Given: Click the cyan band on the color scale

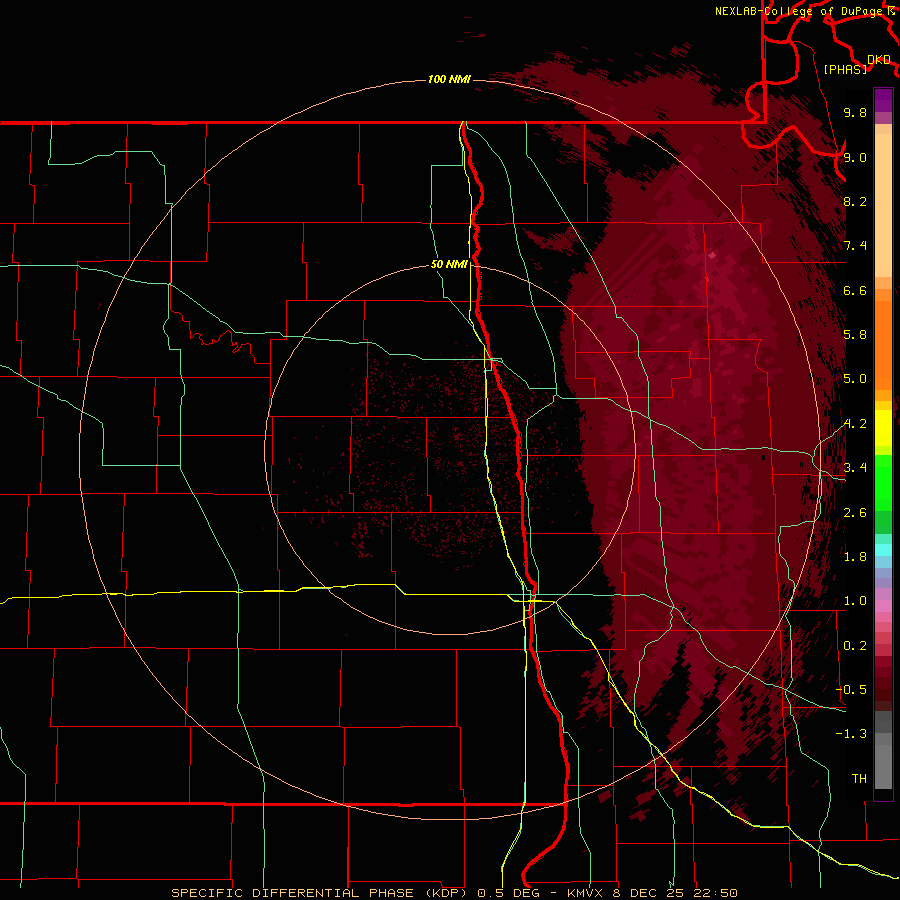Looking at the screenshot, I should point(883,549).
